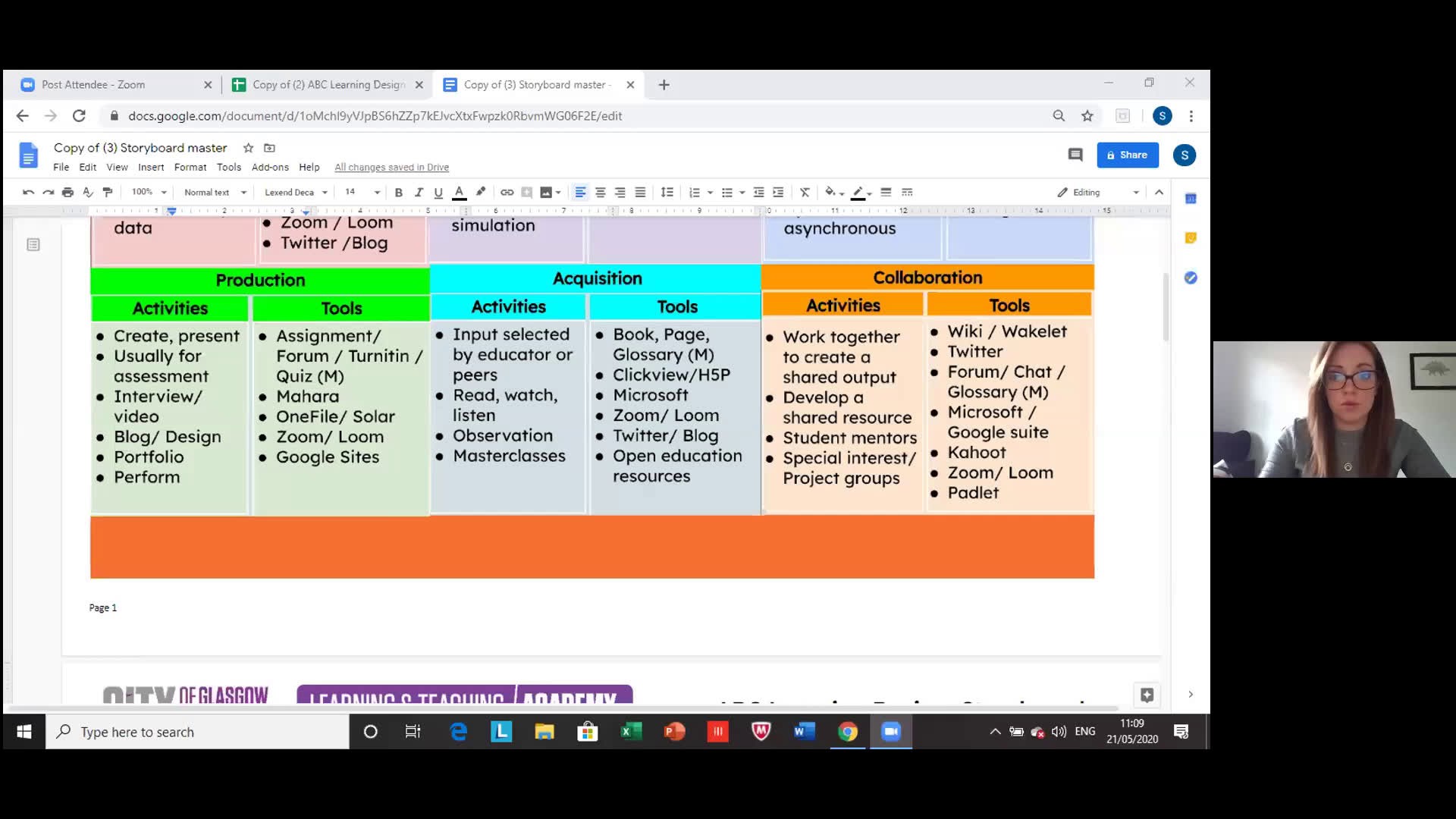Switch to ABC Learning Design tab
1456x819 pixels.
point(328,85)
